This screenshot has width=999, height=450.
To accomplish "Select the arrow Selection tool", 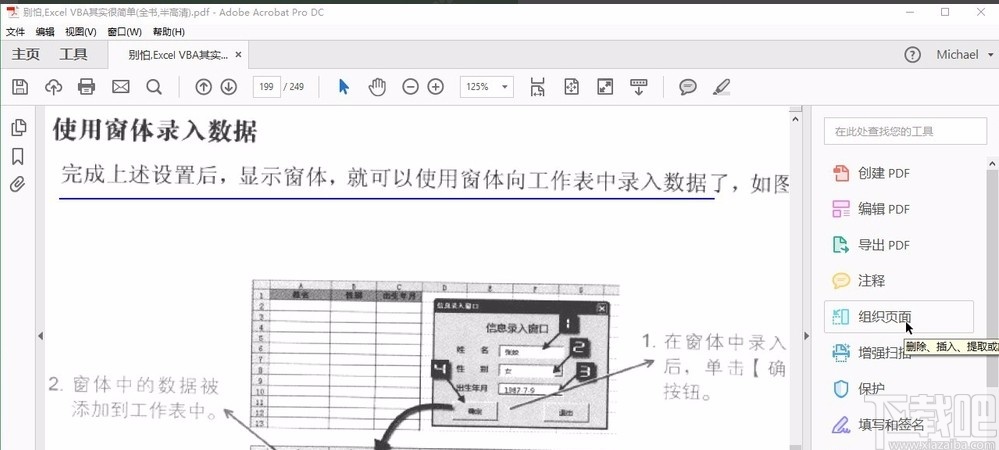I will 344,87.
